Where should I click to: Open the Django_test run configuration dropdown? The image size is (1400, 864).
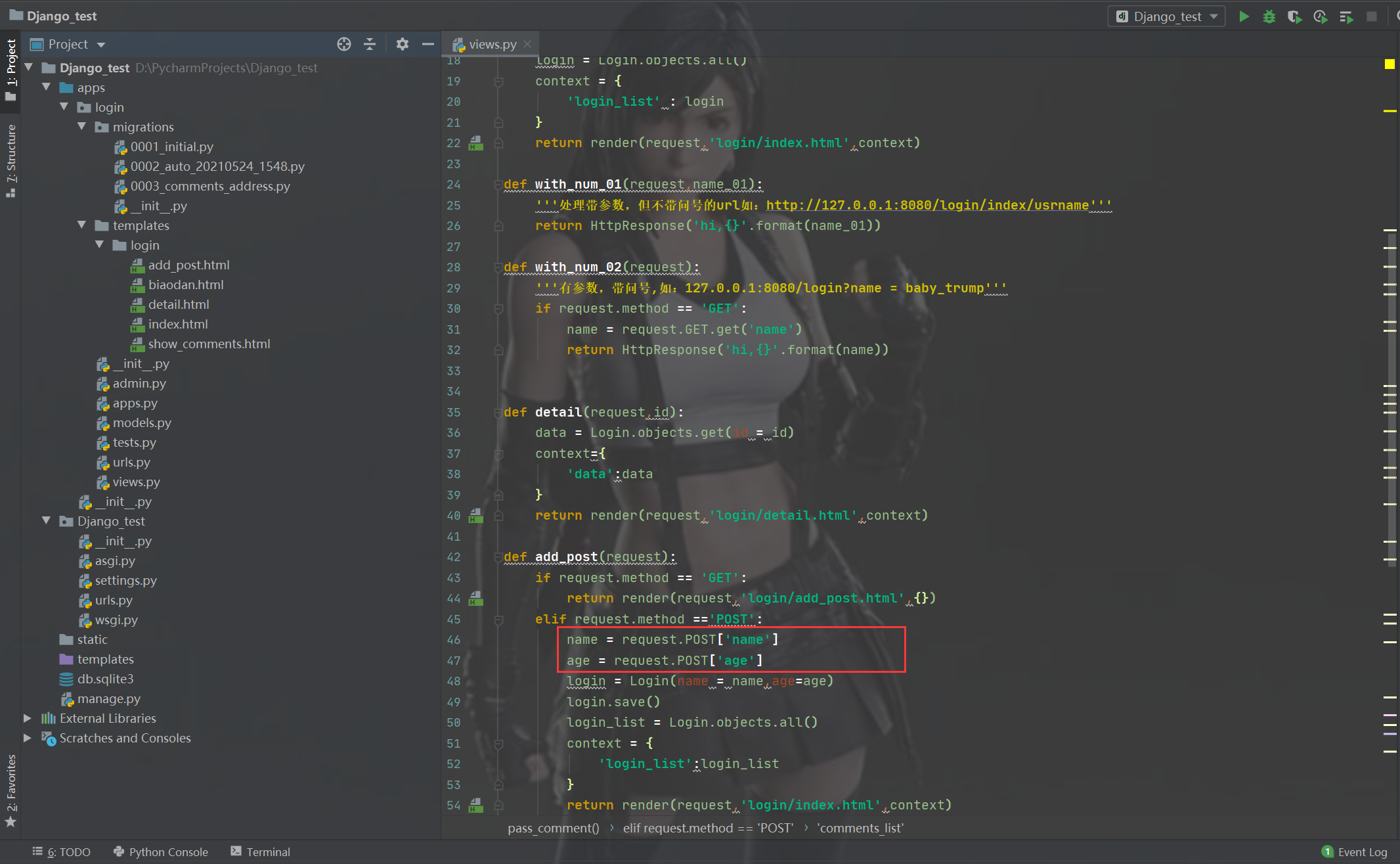(1167, 16)
